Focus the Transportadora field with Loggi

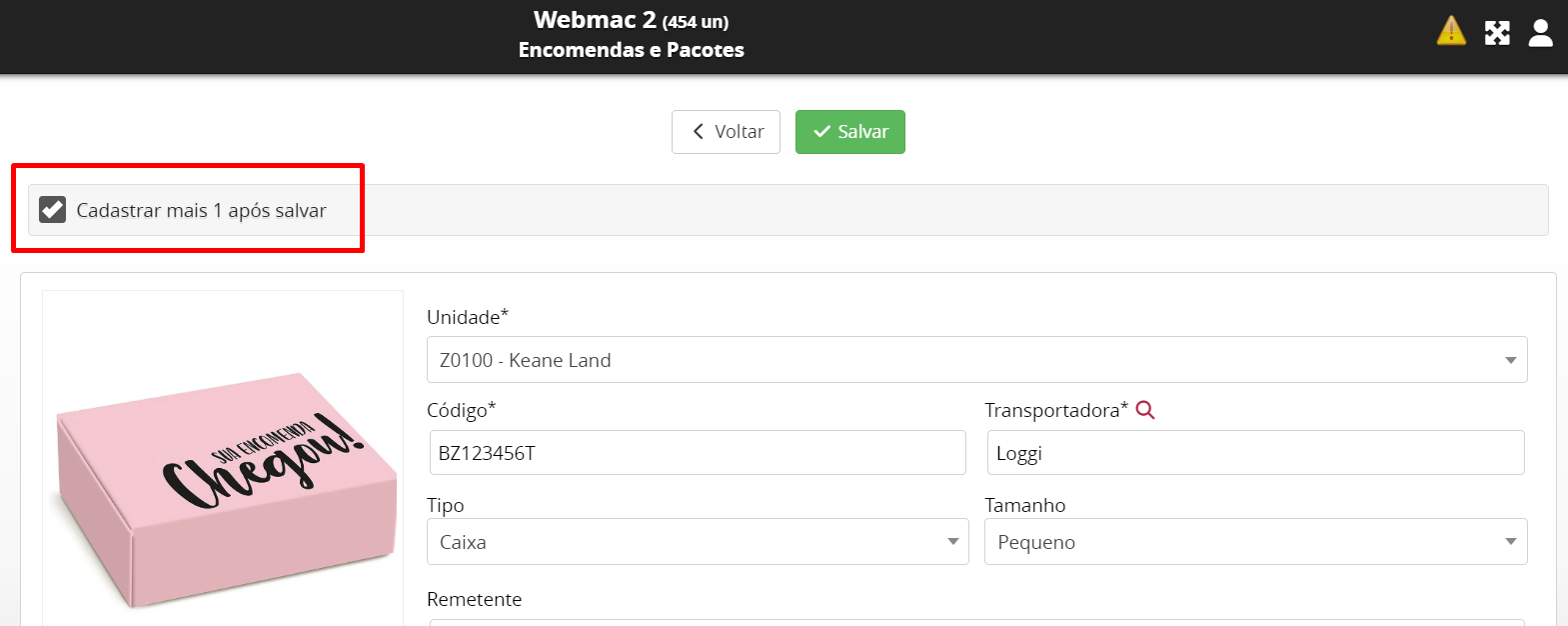coord(1254,453)
